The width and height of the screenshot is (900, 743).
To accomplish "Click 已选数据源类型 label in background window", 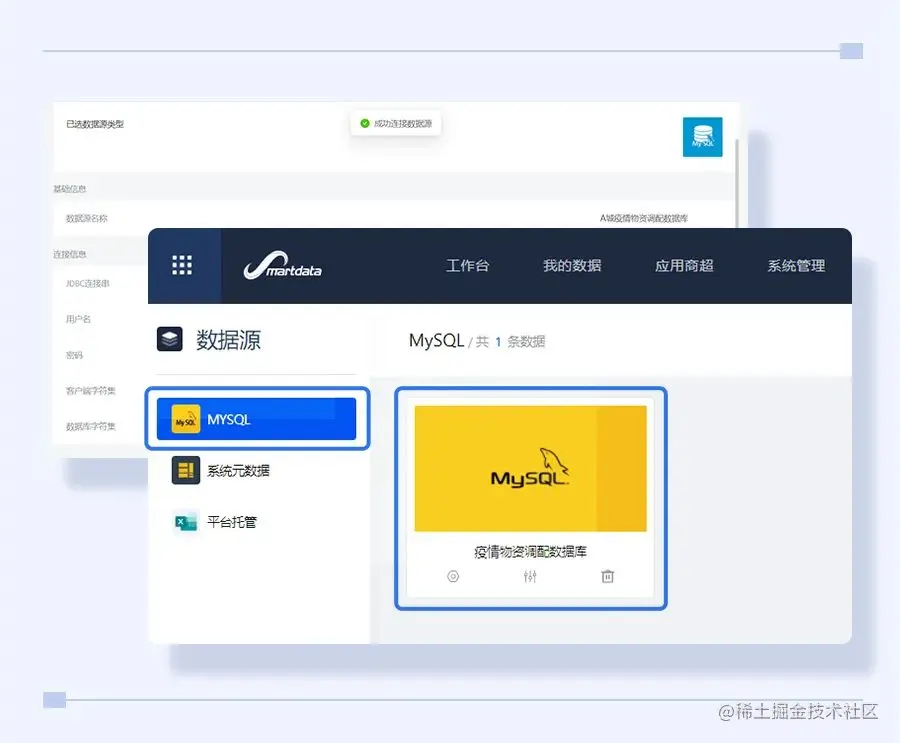I will coord(95,124).
